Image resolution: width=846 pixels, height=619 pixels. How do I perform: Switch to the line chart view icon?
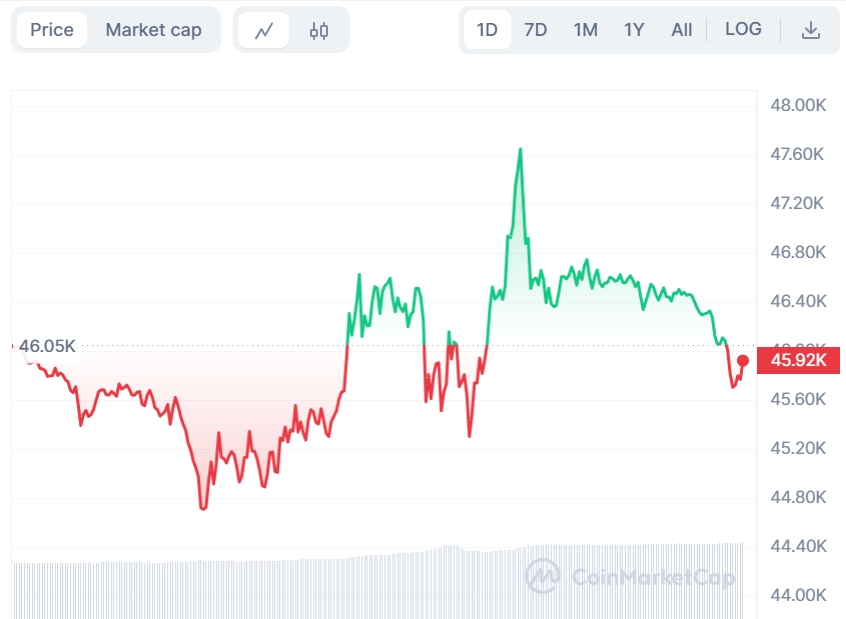click(265, 30)
